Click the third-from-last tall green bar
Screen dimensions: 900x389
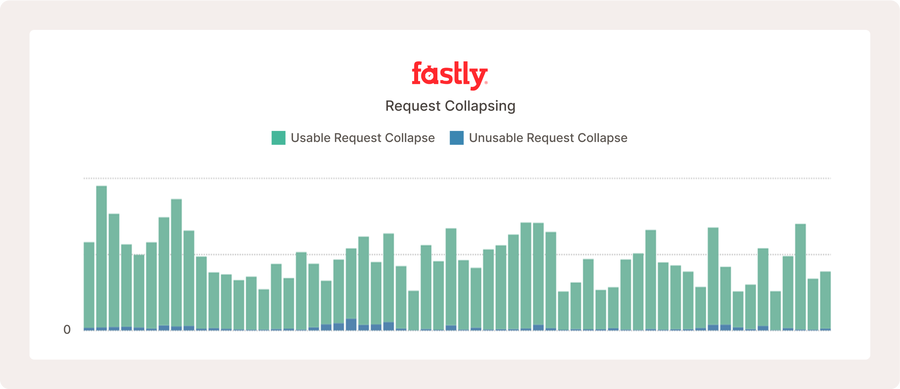800,277
